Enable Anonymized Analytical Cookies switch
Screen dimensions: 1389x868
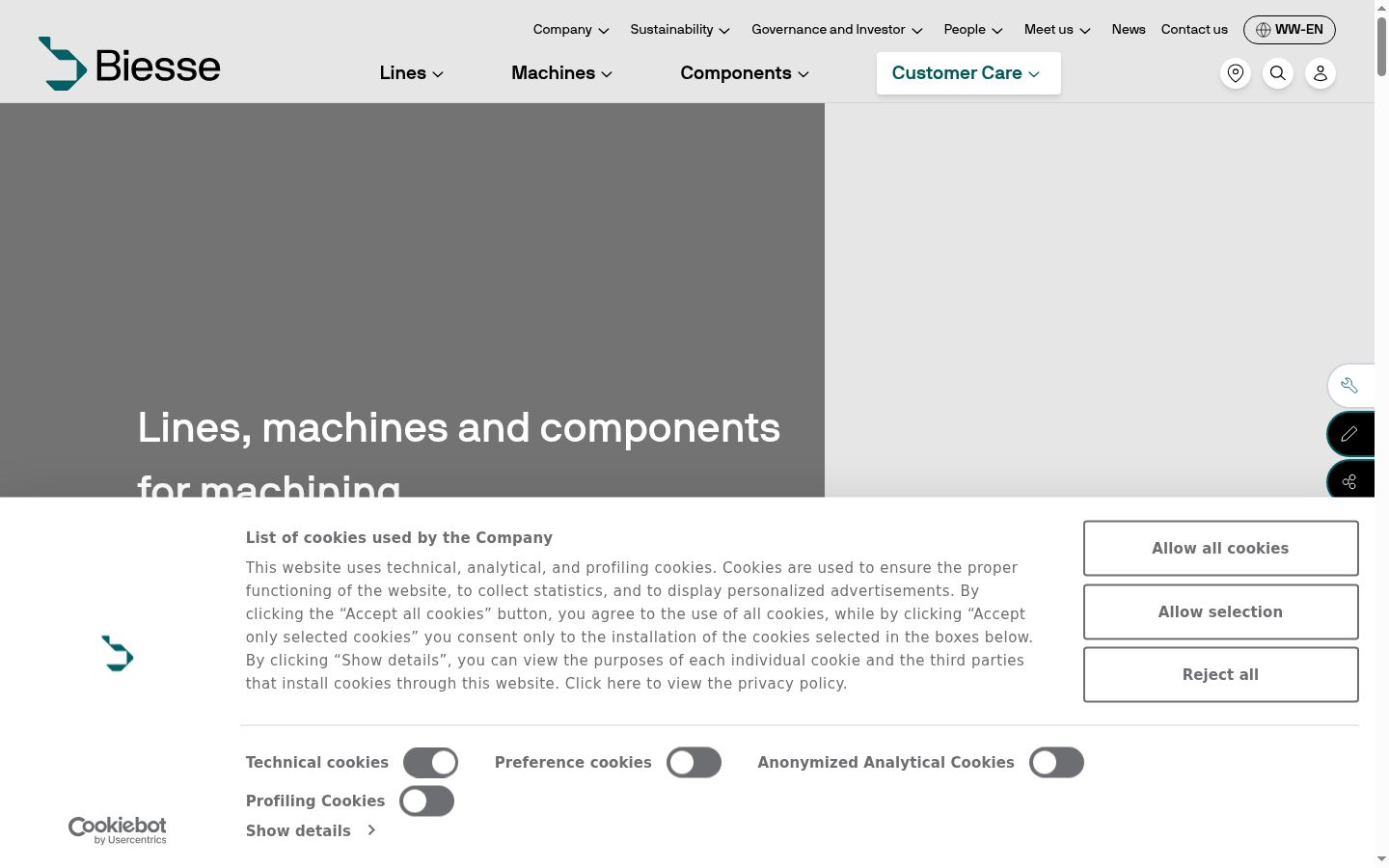[1056, 763]
